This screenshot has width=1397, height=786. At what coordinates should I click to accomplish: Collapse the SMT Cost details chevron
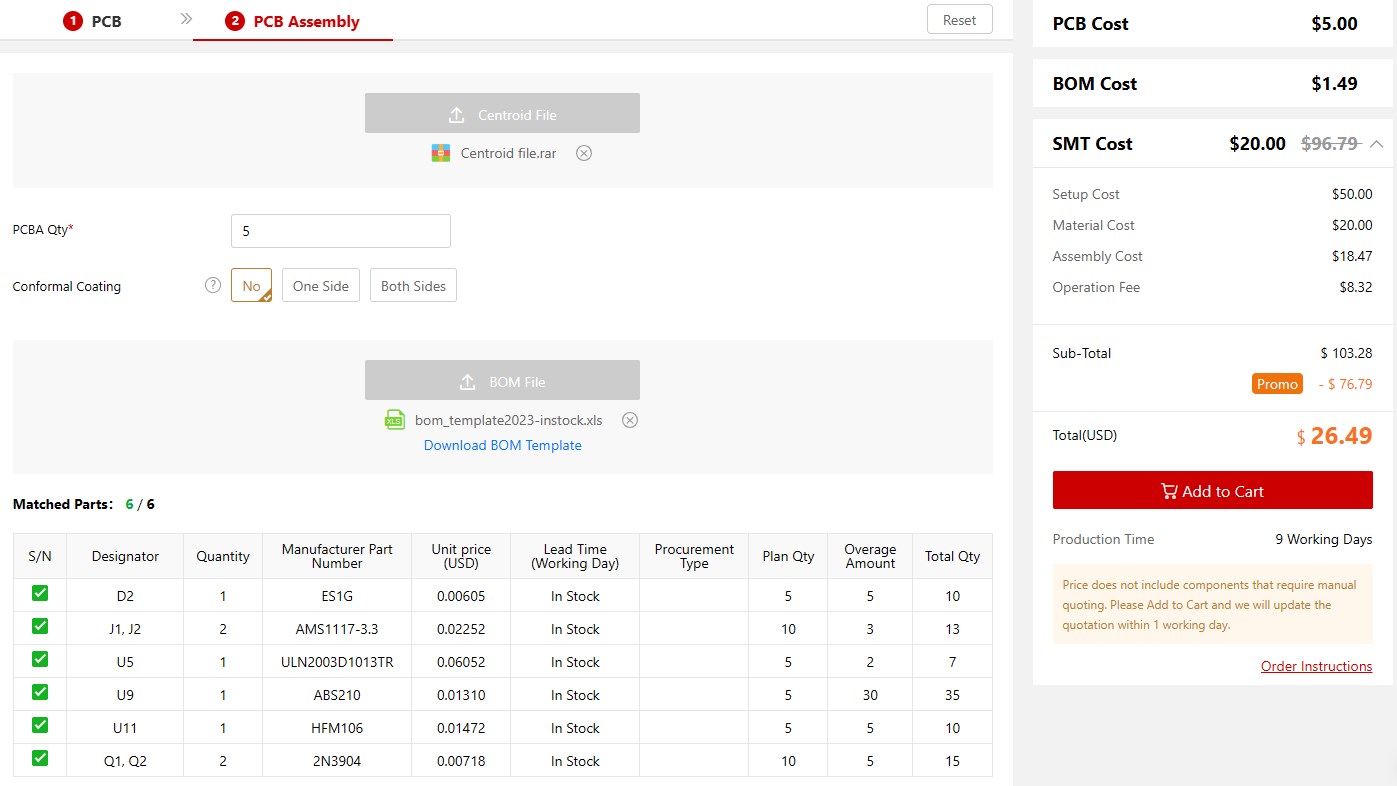[1377, 144]
